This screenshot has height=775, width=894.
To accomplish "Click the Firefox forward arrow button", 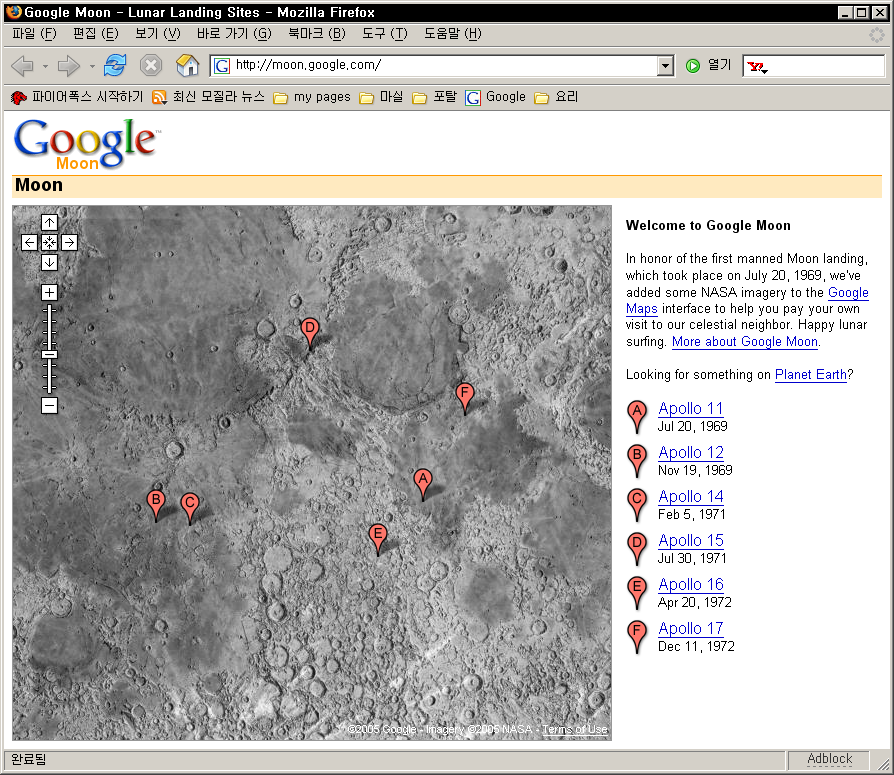I will [x=68, y=66].
